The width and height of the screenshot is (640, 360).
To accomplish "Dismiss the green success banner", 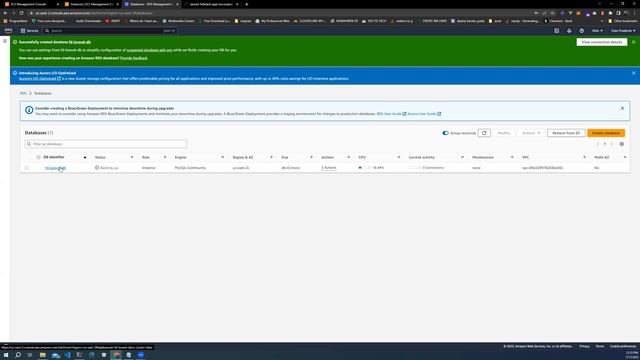I will tap(633, 42).
